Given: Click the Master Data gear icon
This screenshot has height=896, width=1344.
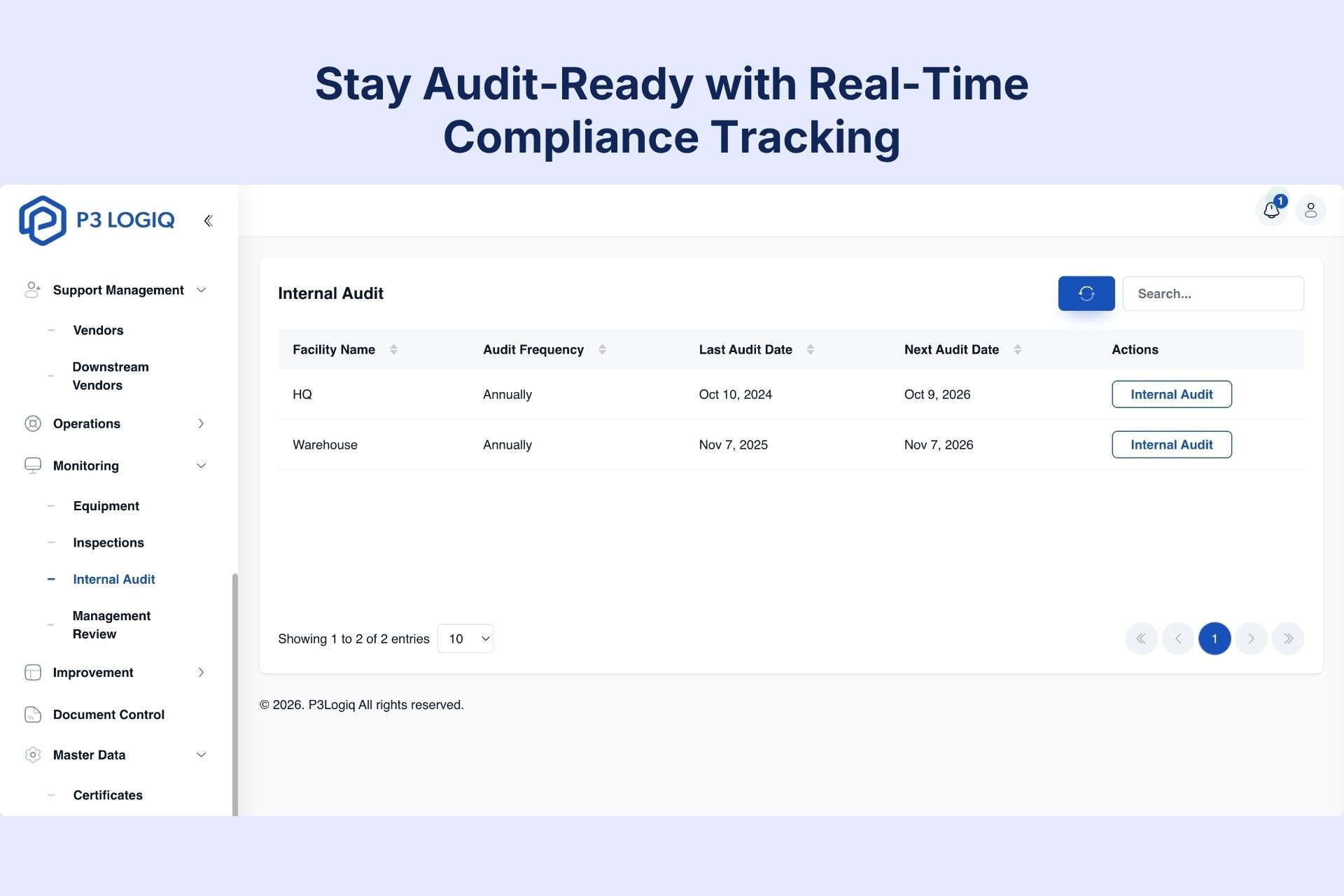Looking at the screenshot, I should pos(32,755).
